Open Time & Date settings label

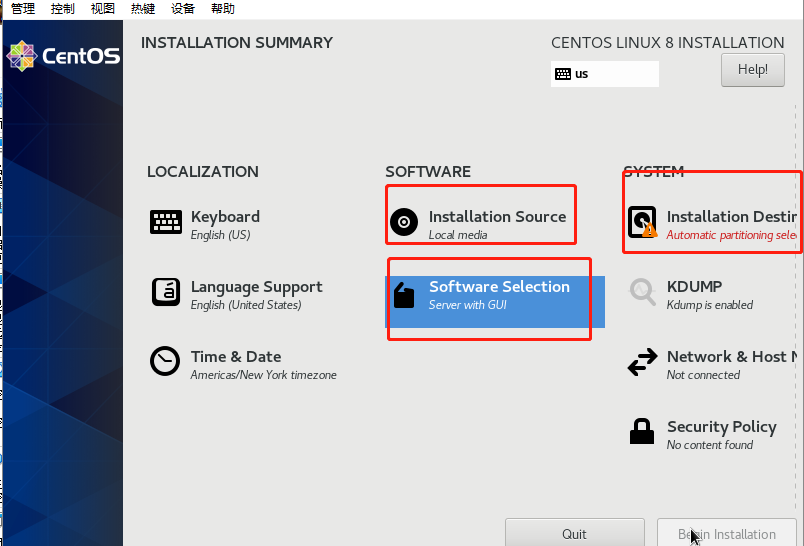236,357
